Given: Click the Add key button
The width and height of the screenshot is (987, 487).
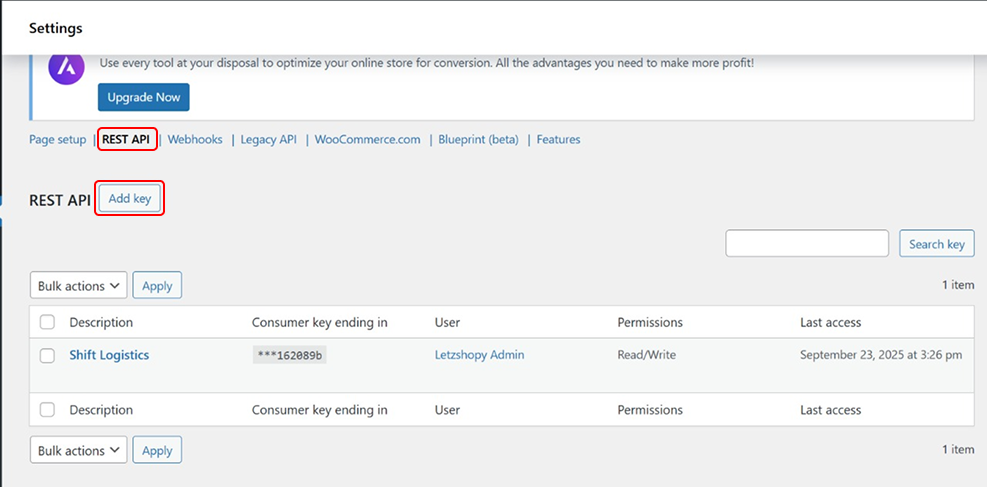Looking at the screenshot, I should (x=129, y=199).
